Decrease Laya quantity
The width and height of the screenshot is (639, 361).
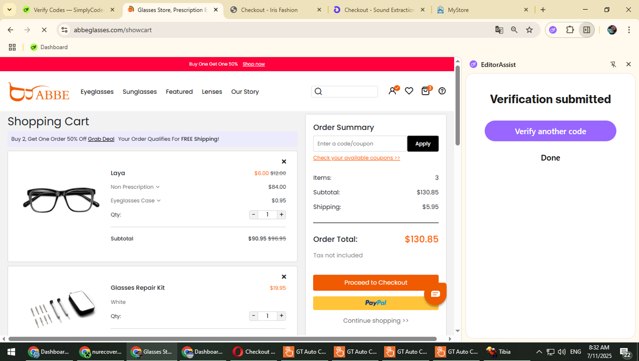[x=253, y=214]
